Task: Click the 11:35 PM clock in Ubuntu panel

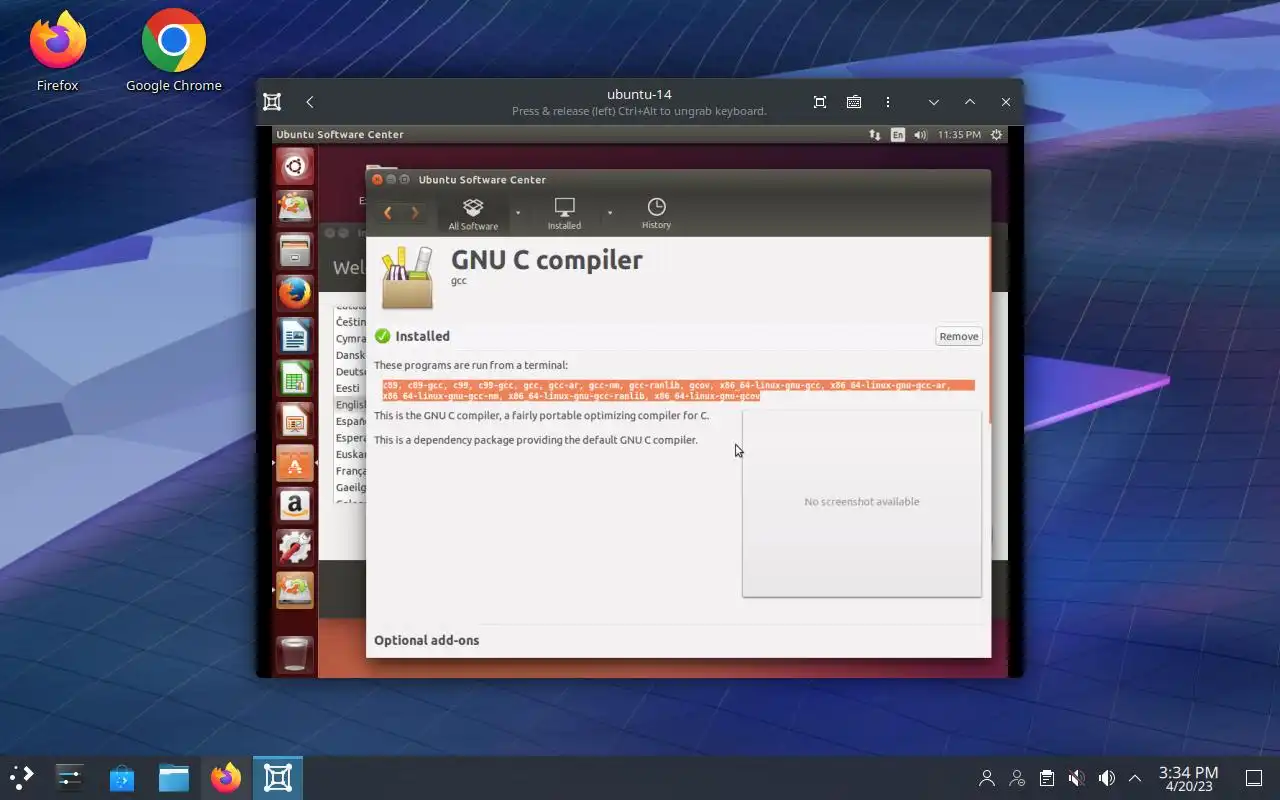Action: pos(959,134)
